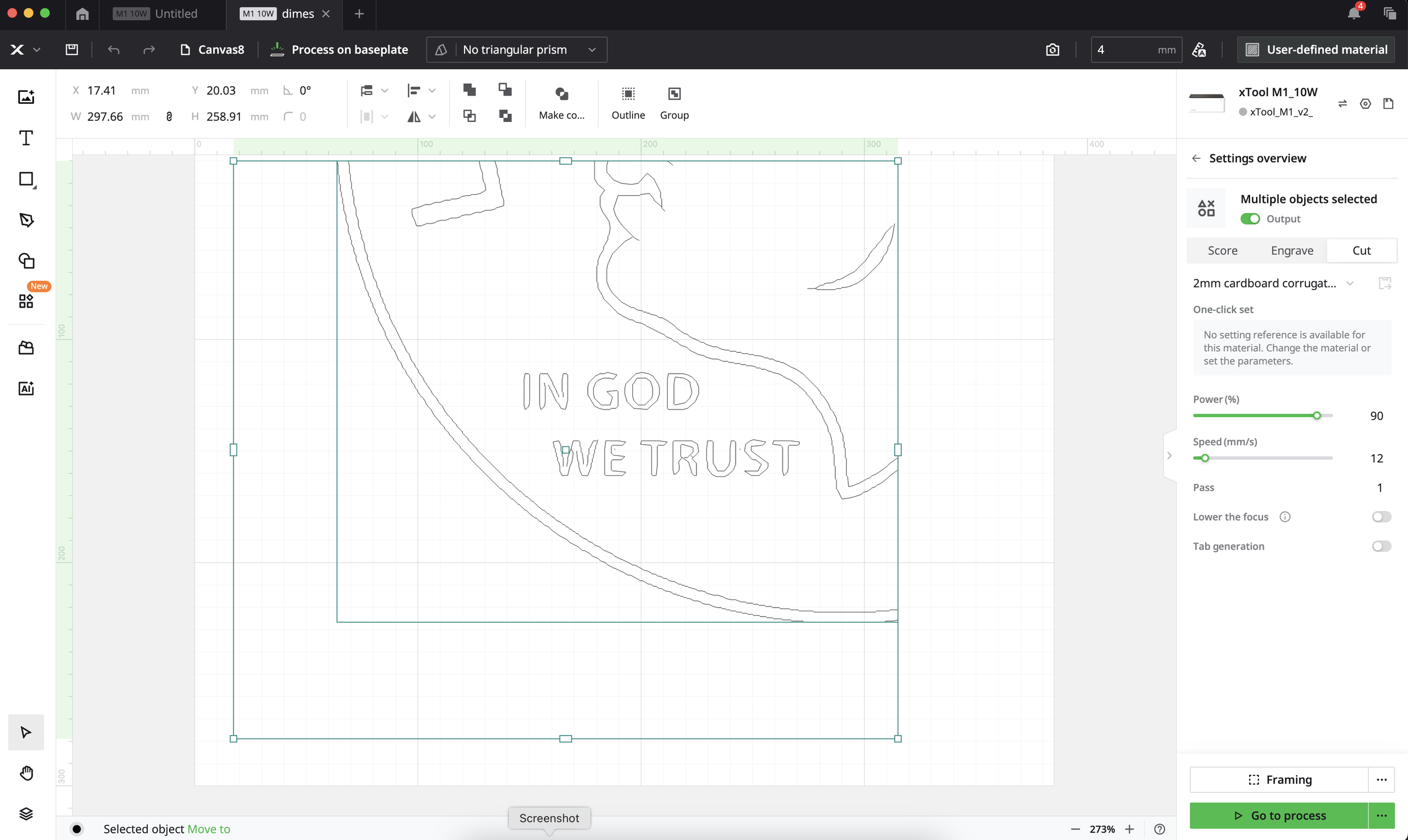Click the zoom in plus button
Image resolution: width=1408 pixels, height=840 pixels.
coord(1129,829)
